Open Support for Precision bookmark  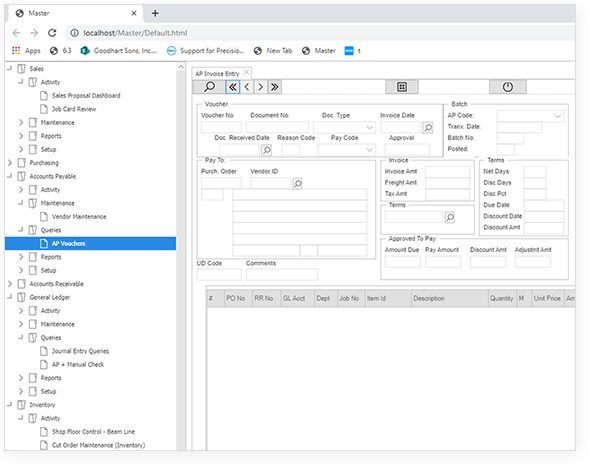pos(205,51)
